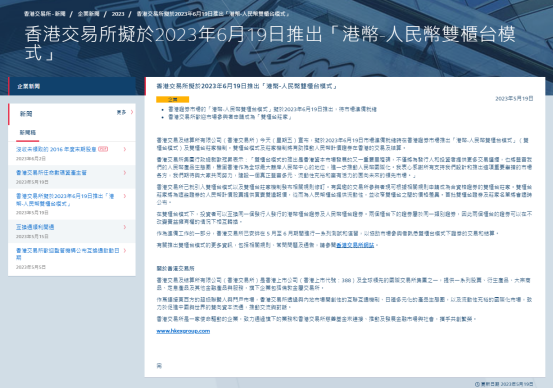Open the news item dated 2023年5月5日
This screenshot has width=553, height=388.
[67, 254]
